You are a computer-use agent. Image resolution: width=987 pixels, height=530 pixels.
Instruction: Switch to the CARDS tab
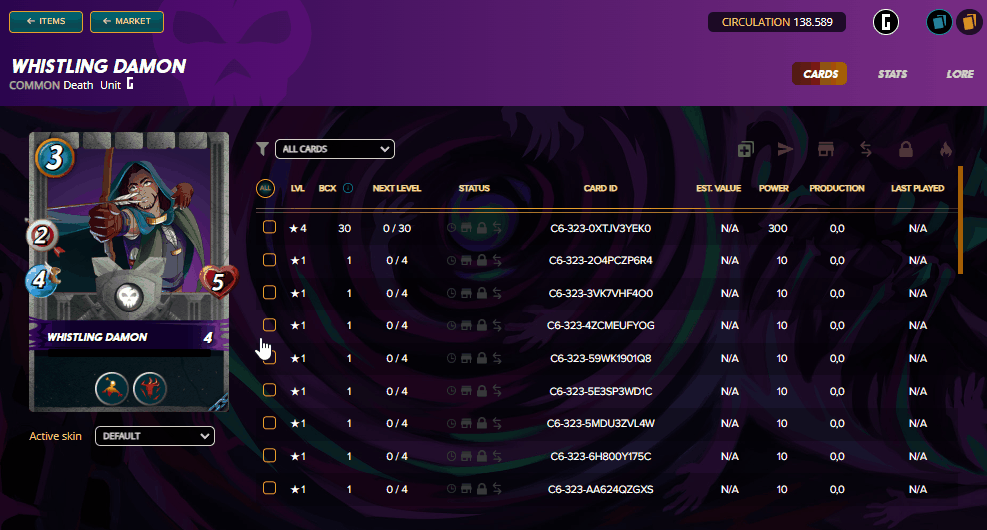pos(820,74)
